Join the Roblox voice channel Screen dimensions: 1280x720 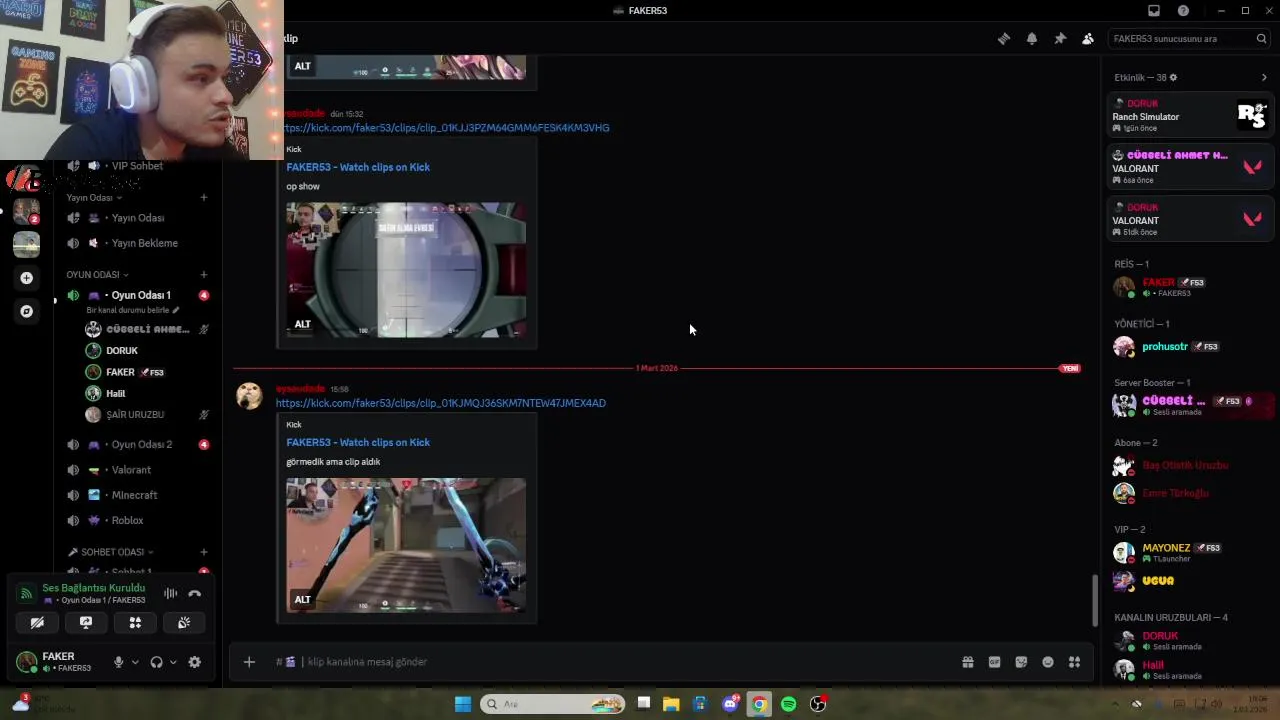(x=137, y=521)
